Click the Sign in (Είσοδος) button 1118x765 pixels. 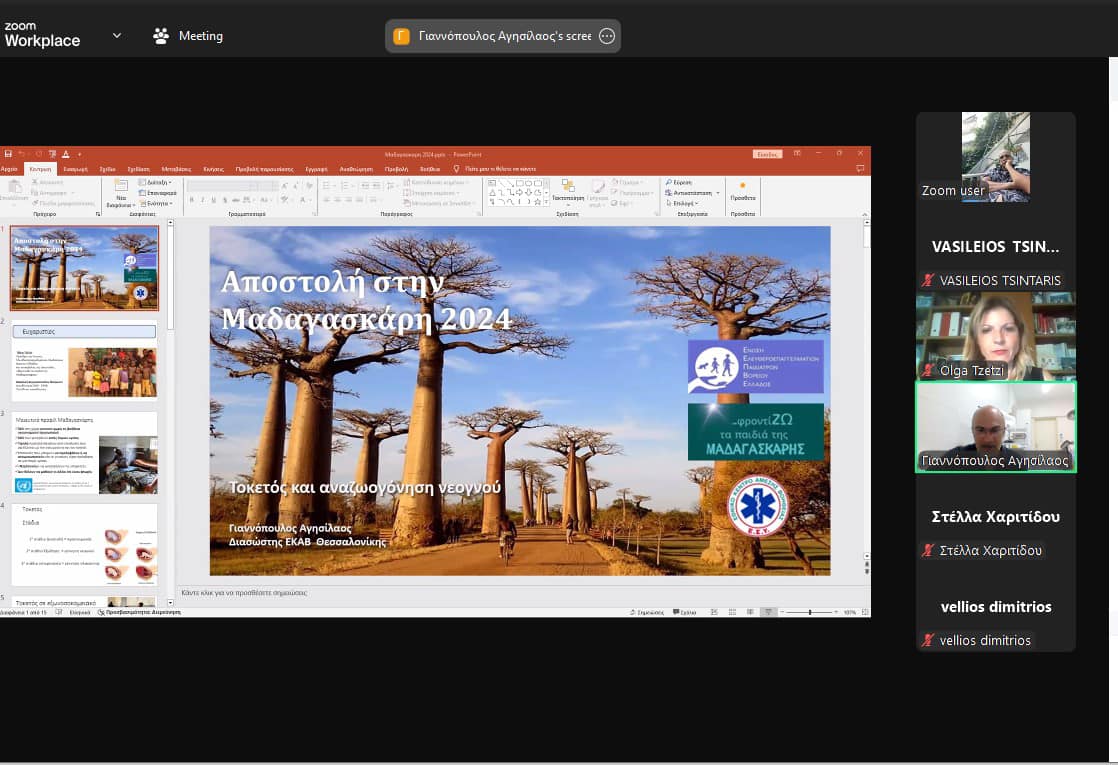[767, 154]
